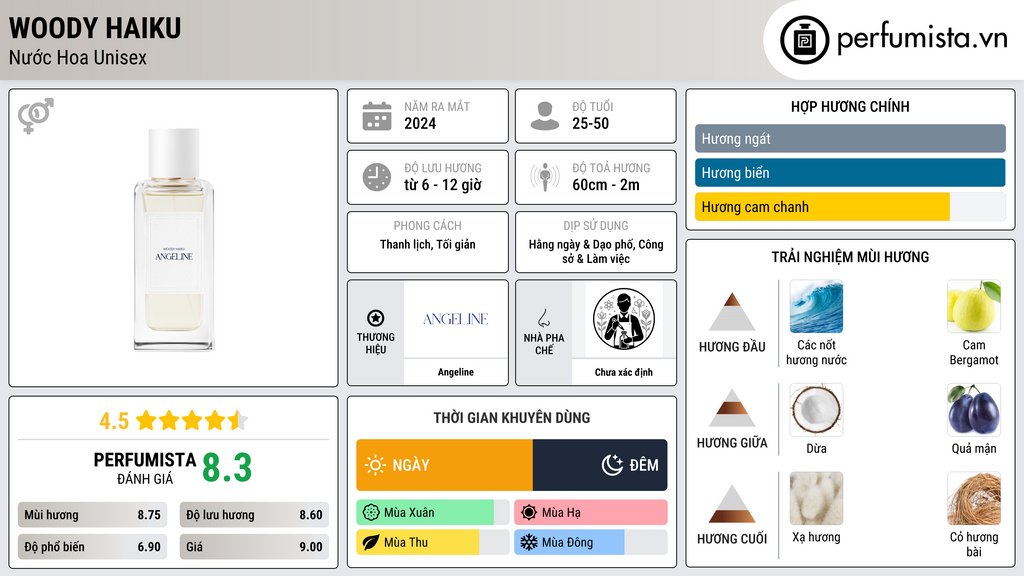The image size is (1024, 576).
Task: Click the Ngày daytime orange bar
Action: pyautogui.click(x=445, y=465)
